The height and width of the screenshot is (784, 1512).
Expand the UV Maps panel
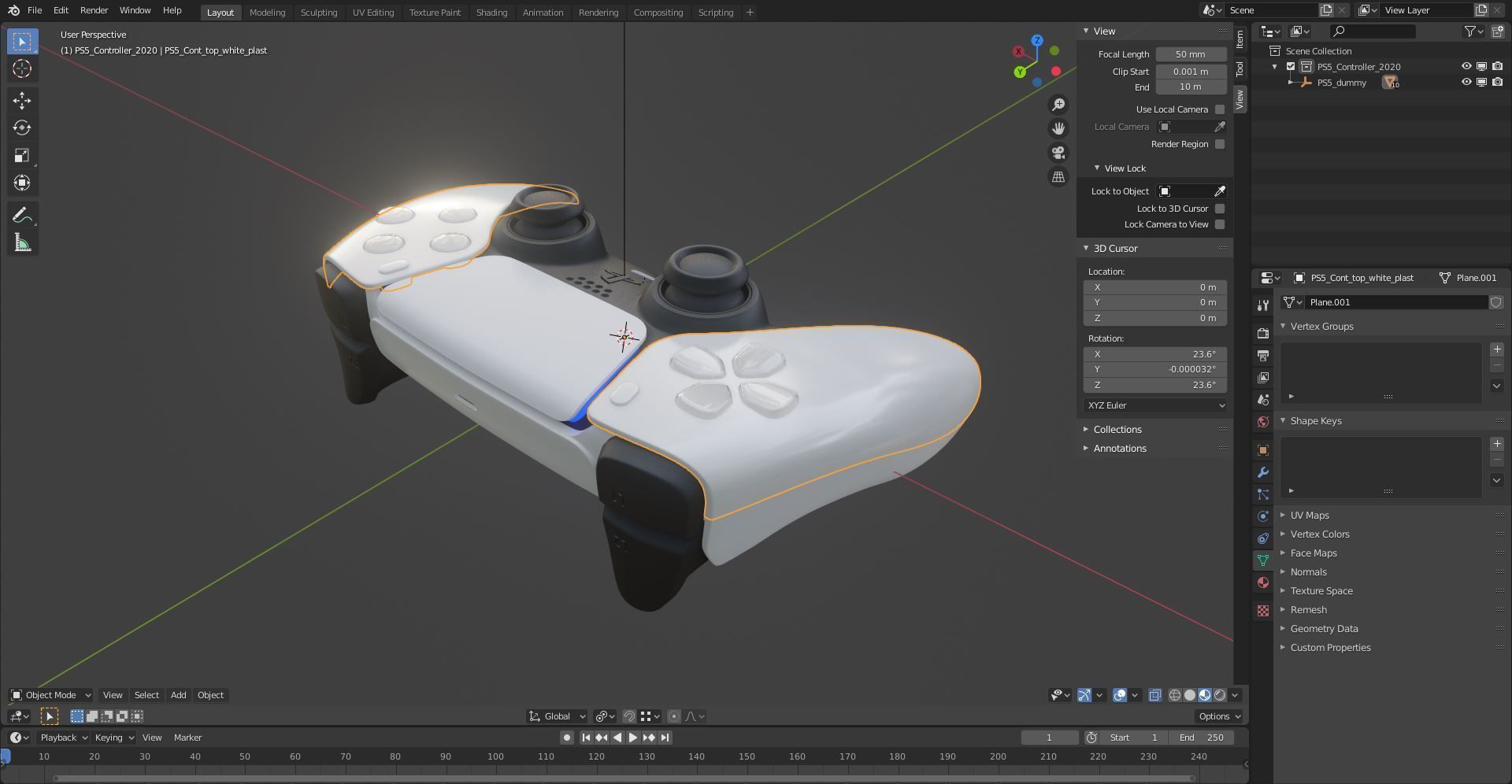pos(1309,516)
